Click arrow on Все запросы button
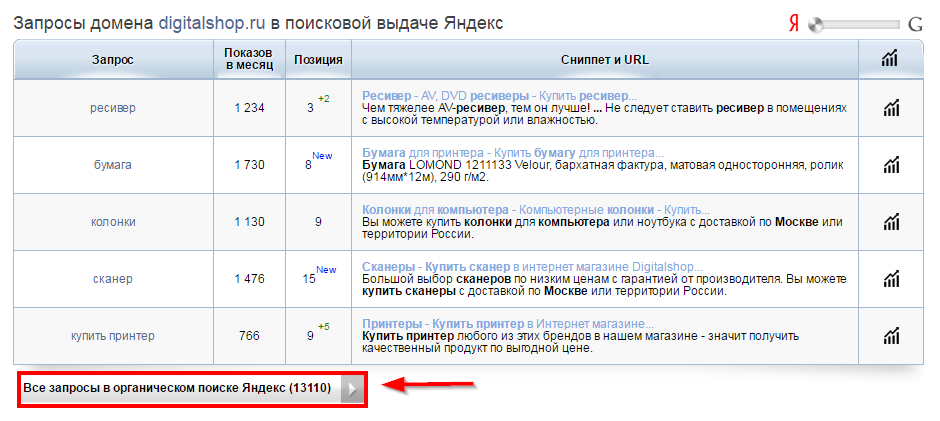The image size is (940, 421). tap(352, 389)
